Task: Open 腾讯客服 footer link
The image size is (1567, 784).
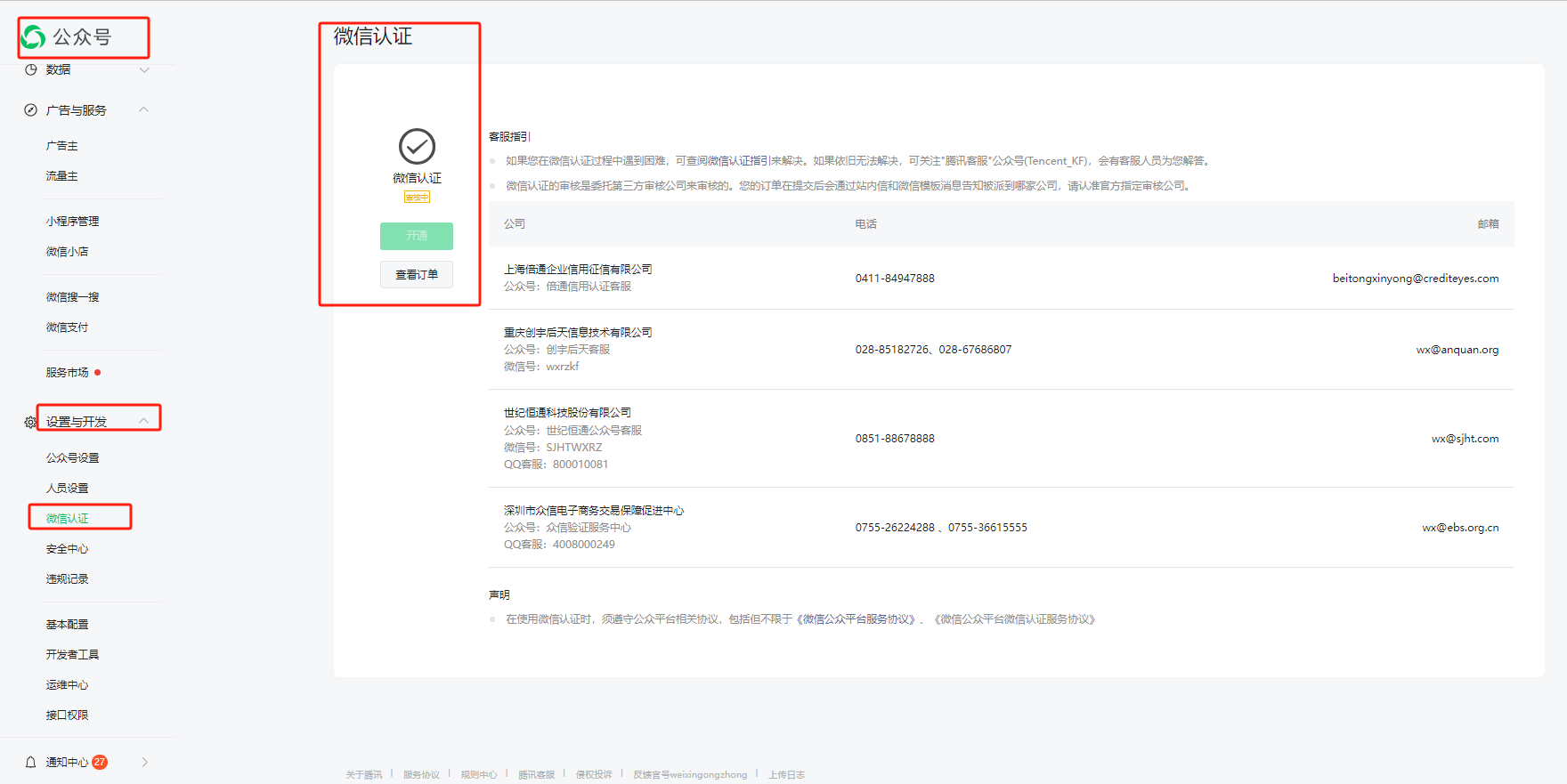Action: click(537, 775)
